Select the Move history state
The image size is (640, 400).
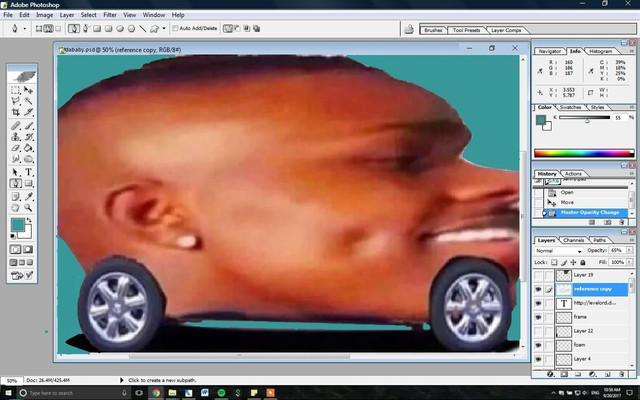coord(586,202)
